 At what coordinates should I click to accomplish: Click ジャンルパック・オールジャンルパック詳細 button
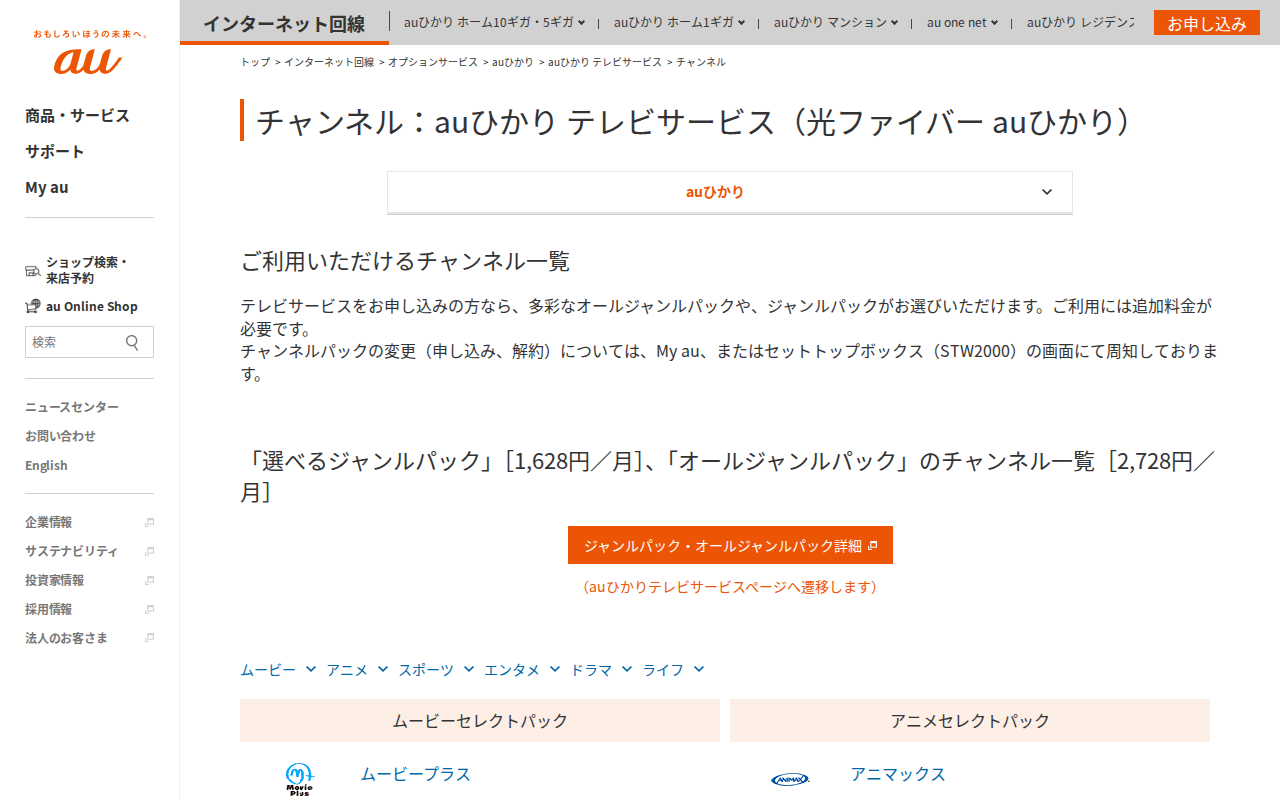(x=730, y=545)
